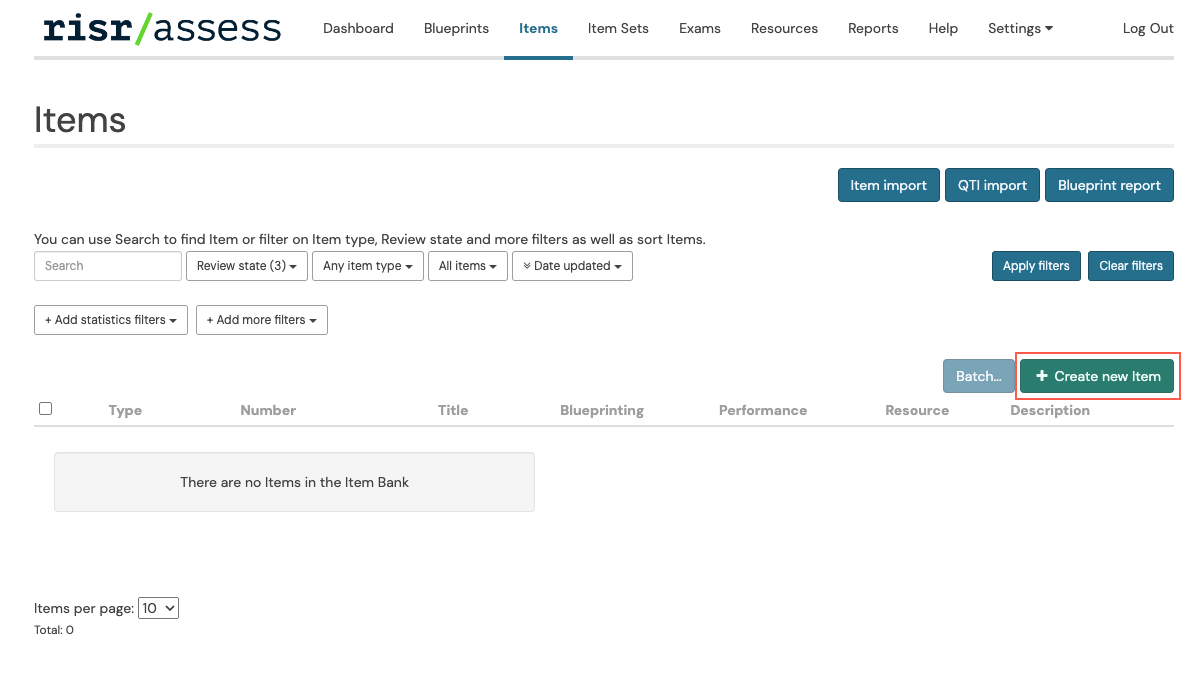This screenshot has width=1202, height=677.
Task: Click the risr/assess logo
Action: pyautogui.click(x=162, y=29)
